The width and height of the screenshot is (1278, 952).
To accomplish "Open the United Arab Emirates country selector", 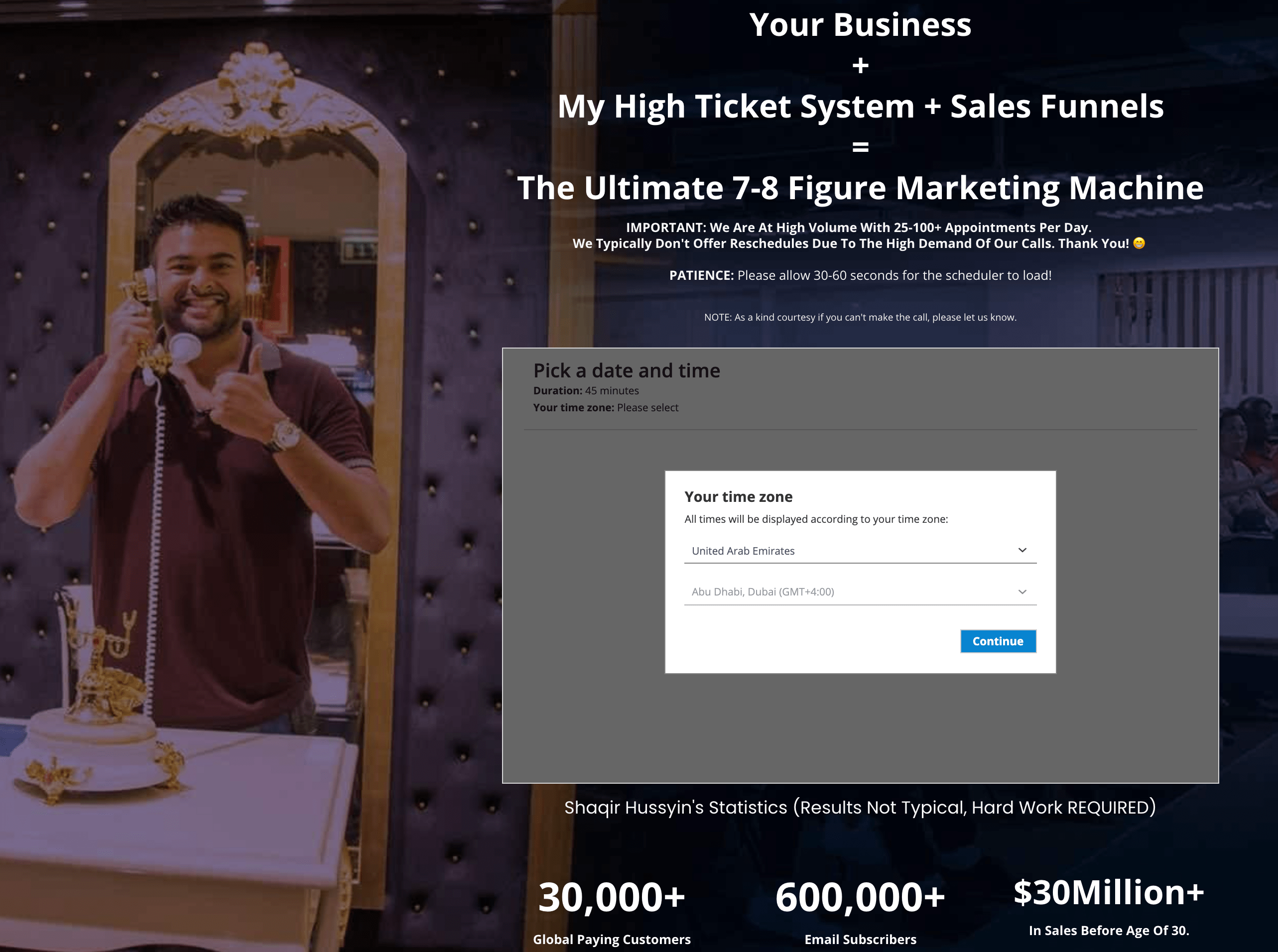I will (860, 551).
